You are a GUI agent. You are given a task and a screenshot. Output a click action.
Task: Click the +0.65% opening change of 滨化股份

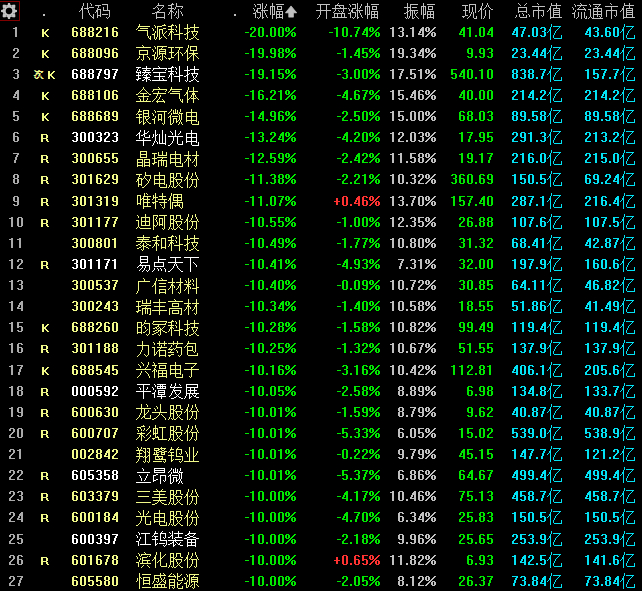(357, 560)
